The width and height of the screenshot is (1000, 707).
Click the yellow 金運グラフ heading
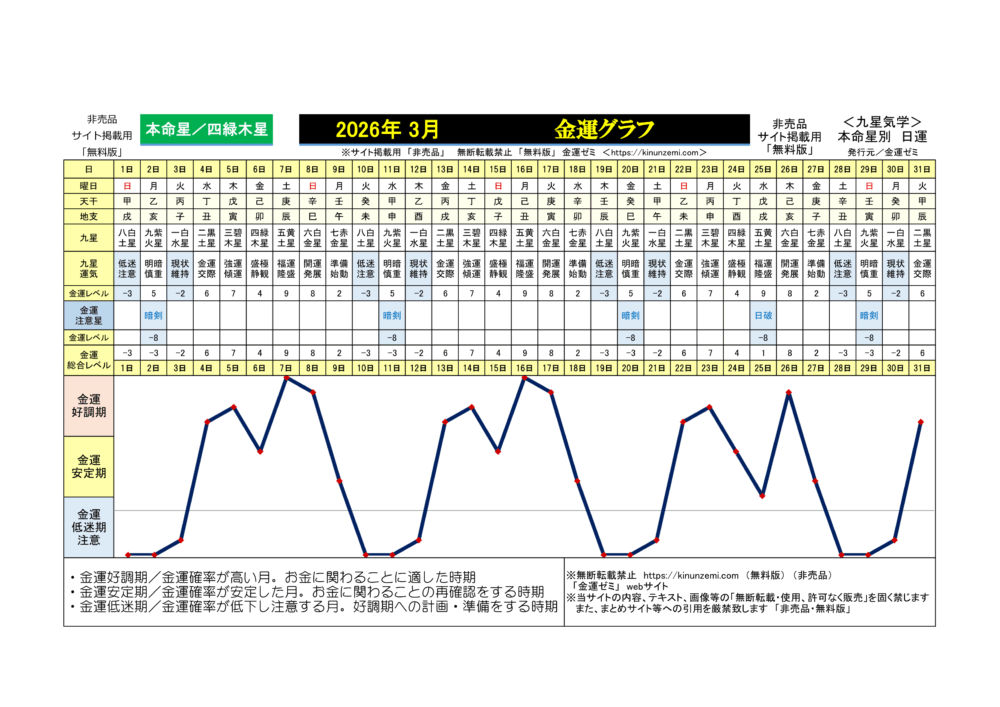coord(604,129)
